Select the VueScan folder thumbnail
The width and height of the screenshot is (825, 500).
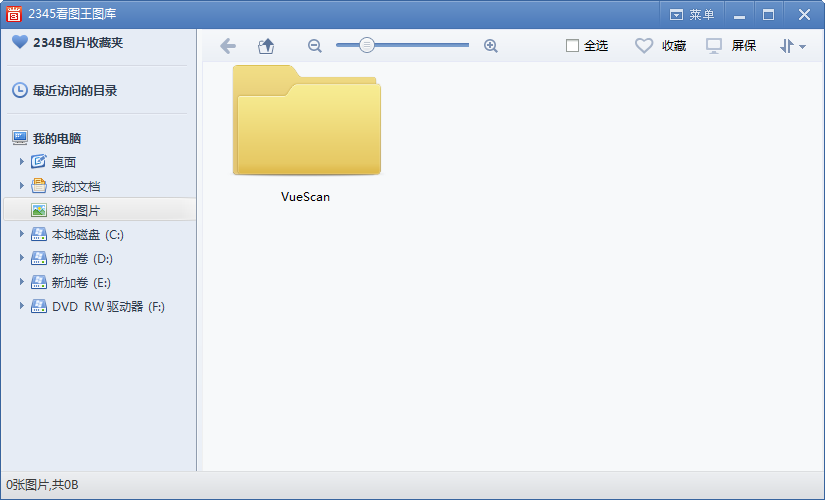[x=307, y=120]
